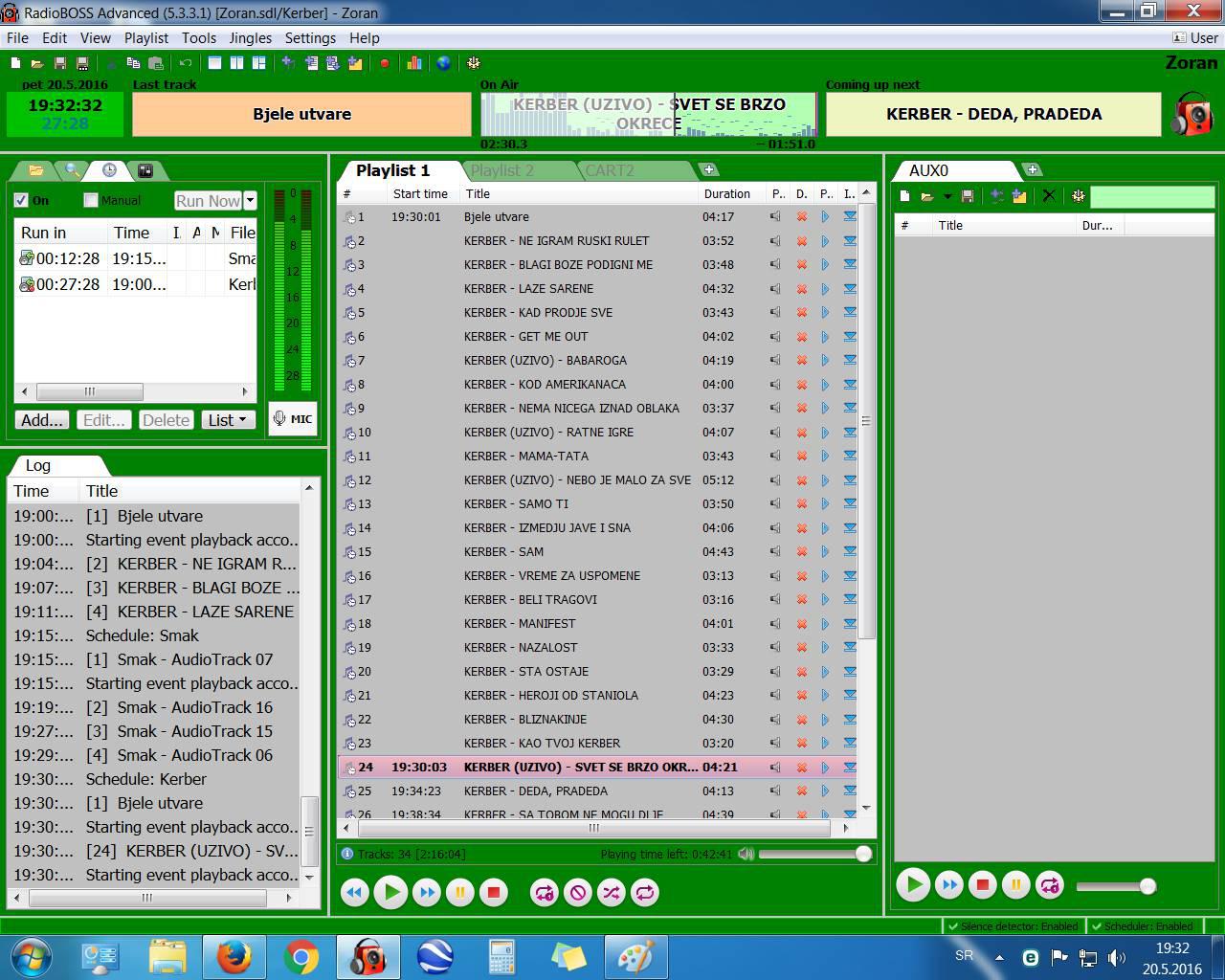Viewport: 1225px width, 980px height.
Task: Click the main playlist Play button
Action: point(390,892)
